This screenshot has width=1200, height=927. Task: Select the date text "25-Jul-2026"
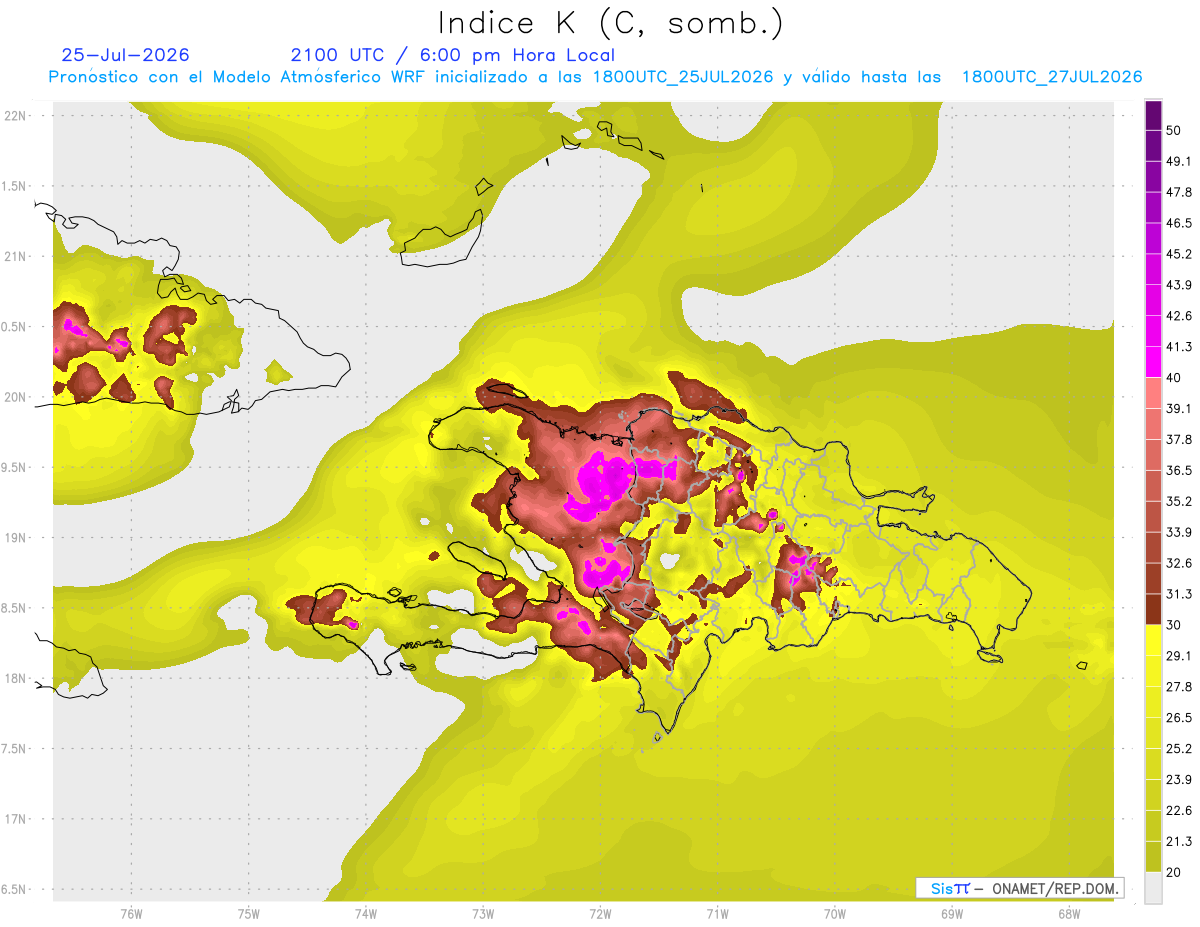125,55
